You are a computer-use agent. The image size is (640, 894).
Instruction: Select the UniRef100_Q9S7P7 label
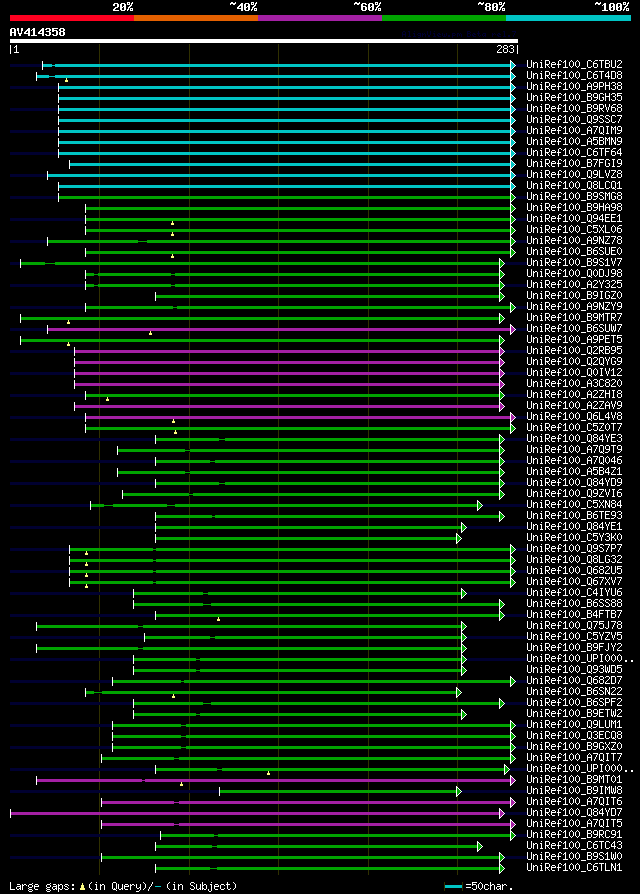point(574,548)
